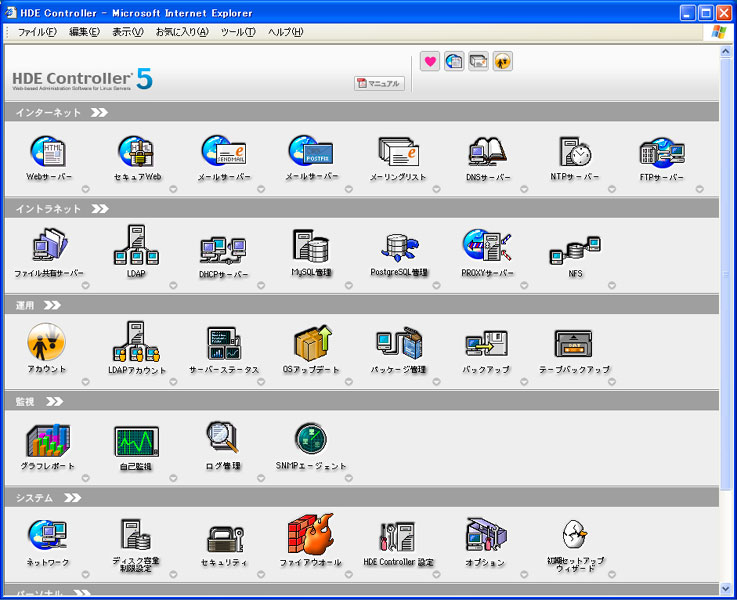Open the NFS icon
This screenshot has height=600, width=737.
[x=575, y=251]
